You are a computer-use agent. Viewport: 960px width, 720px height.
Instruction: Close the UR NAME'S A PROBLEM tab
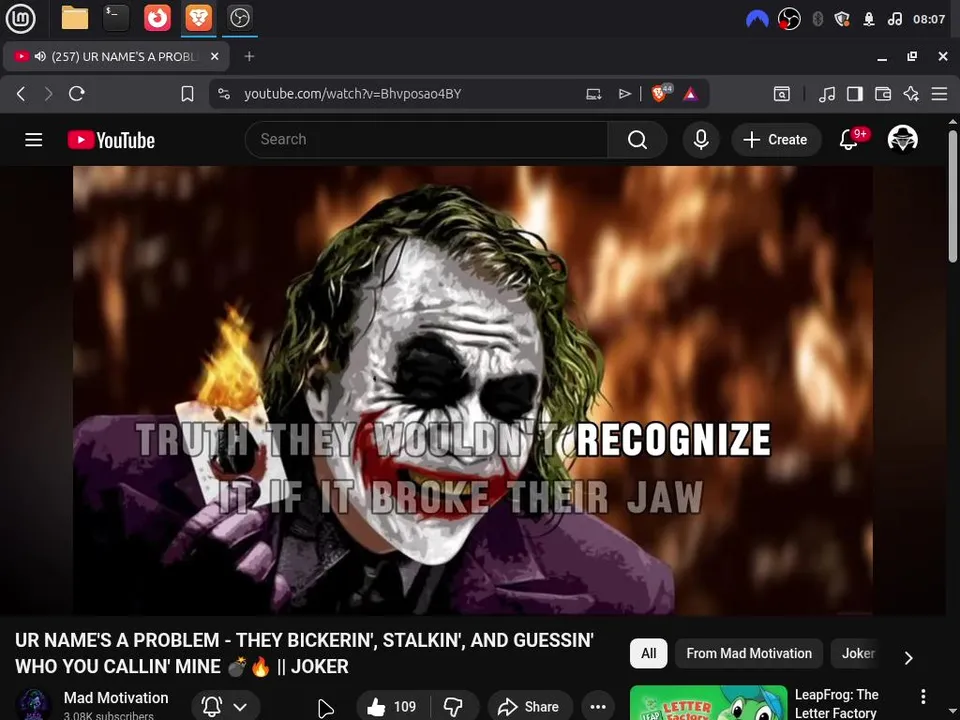click(214, 56)
